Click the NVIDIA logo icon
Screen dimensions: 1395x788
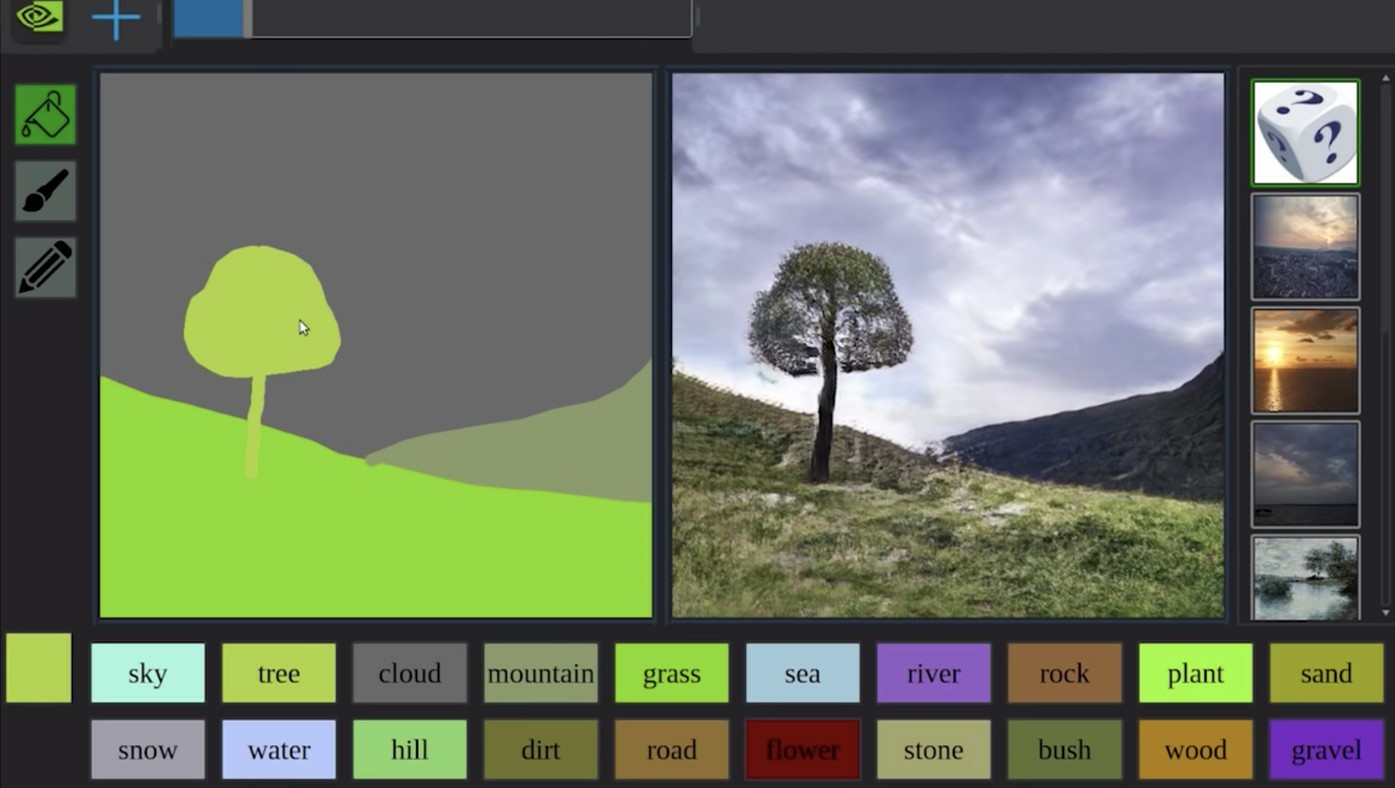click(x=39, y=18)
